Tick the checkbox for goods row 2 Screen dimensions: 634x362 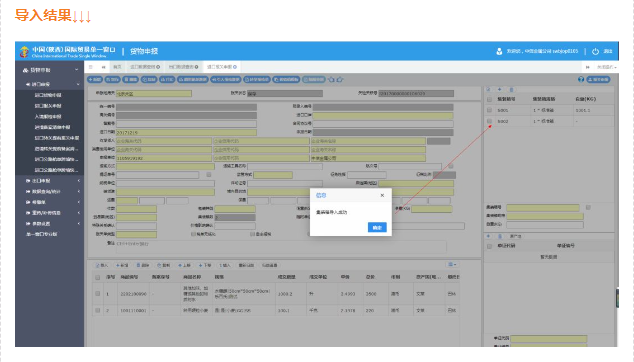[x=97, y=310]
